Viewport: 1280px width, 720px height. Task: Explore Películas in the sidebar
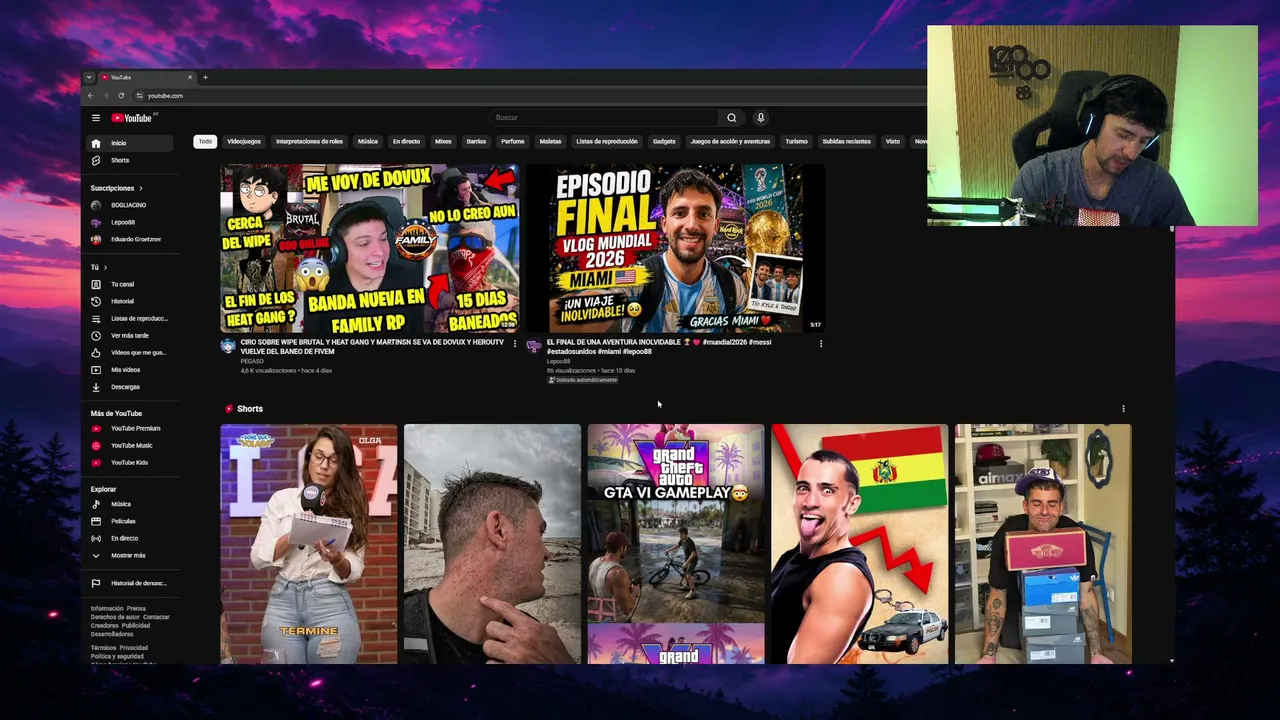130,521
